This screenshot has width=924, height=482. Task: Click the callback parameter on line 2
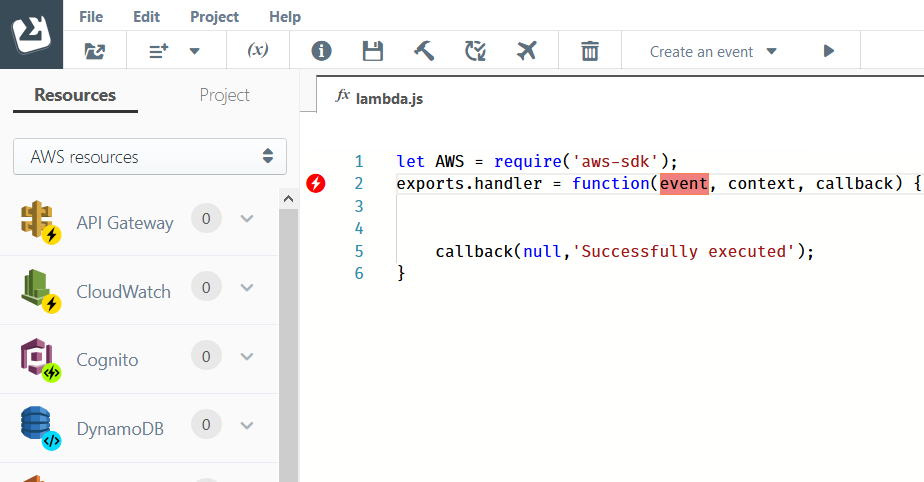click(854, 184)
